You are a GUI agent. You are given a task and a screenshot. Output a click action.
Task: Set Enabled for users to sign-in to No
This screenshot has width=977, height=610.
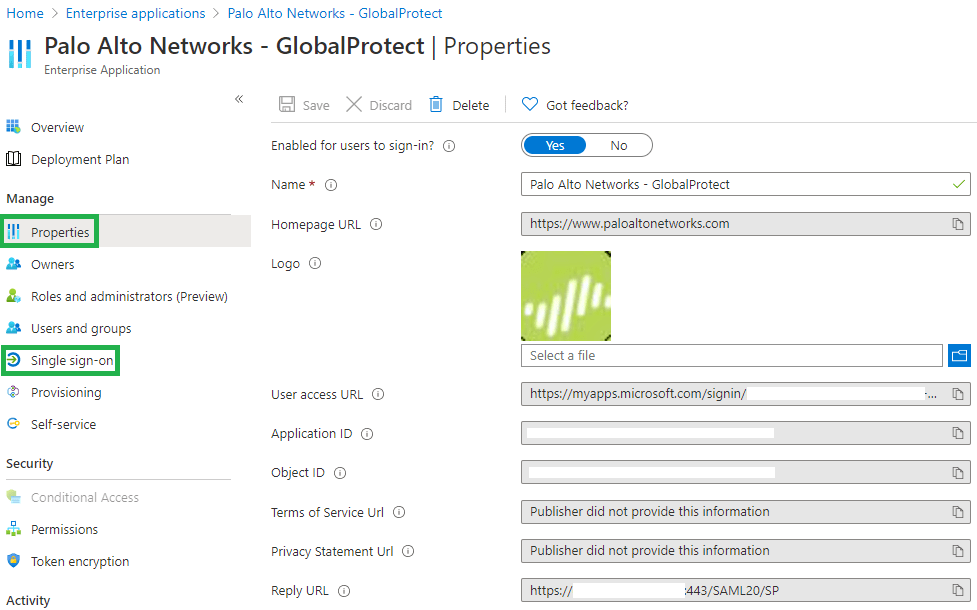click(619, 145)
